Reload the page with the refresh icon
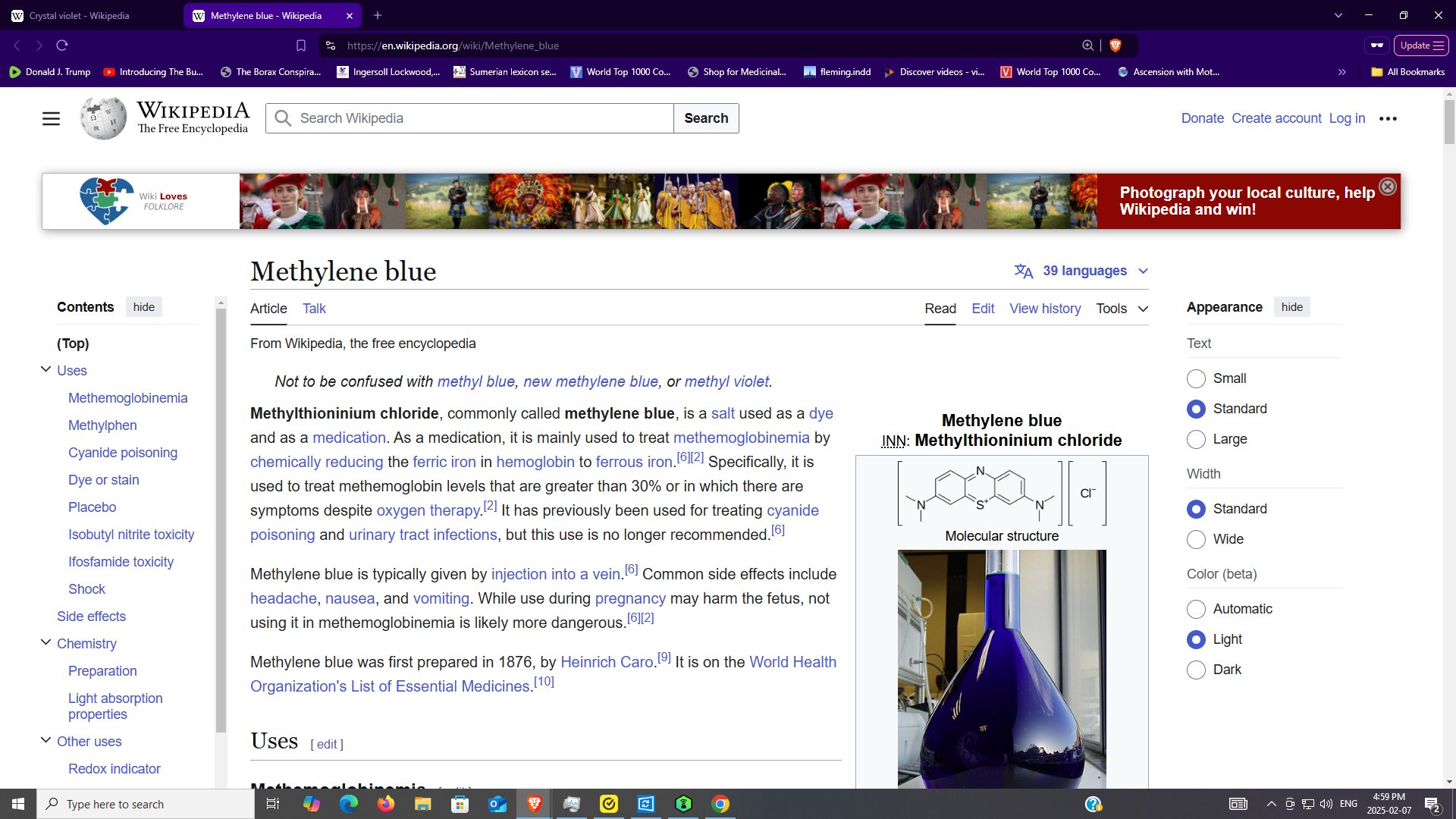Screen dimensions: 1456x819 [x=62, y=45]
